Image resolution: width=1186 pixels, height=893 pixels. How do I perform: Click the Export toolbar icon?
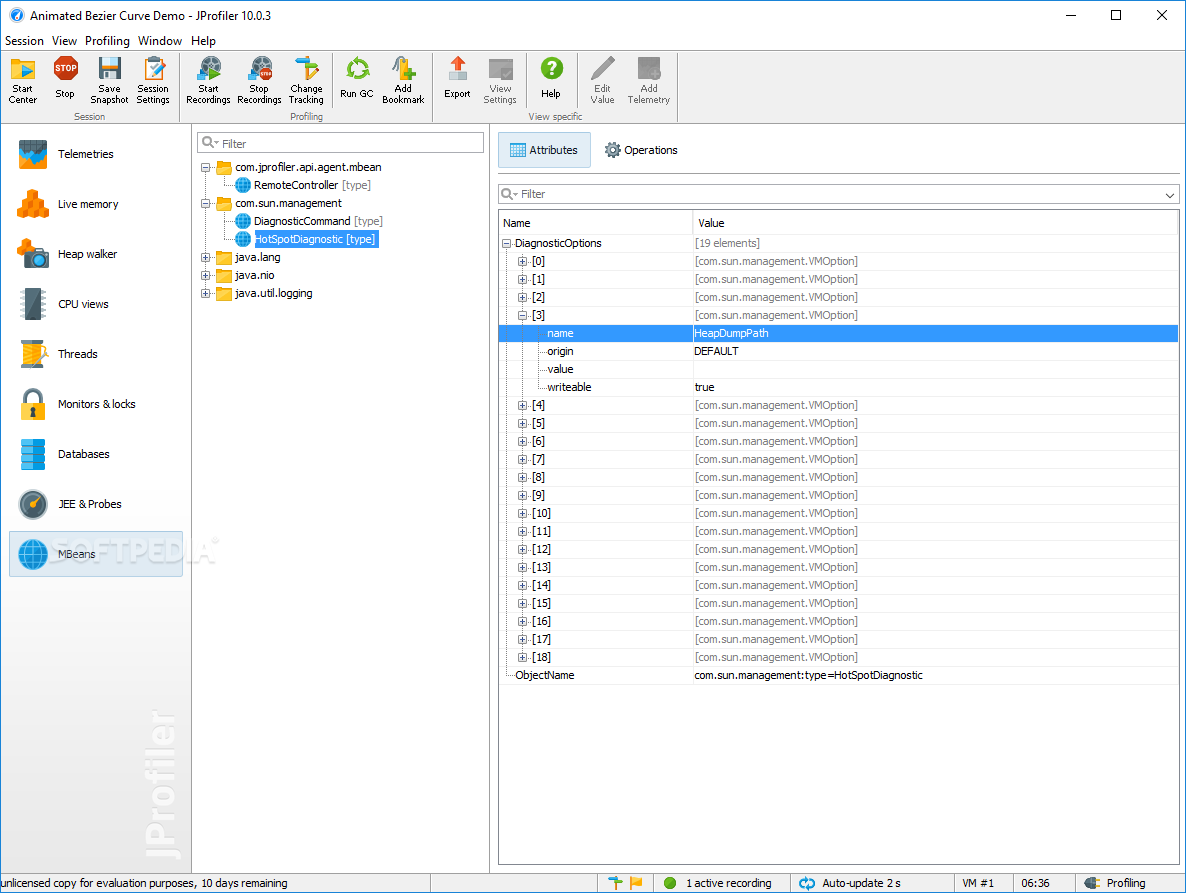pyautogui.click(x=458, y=70)
